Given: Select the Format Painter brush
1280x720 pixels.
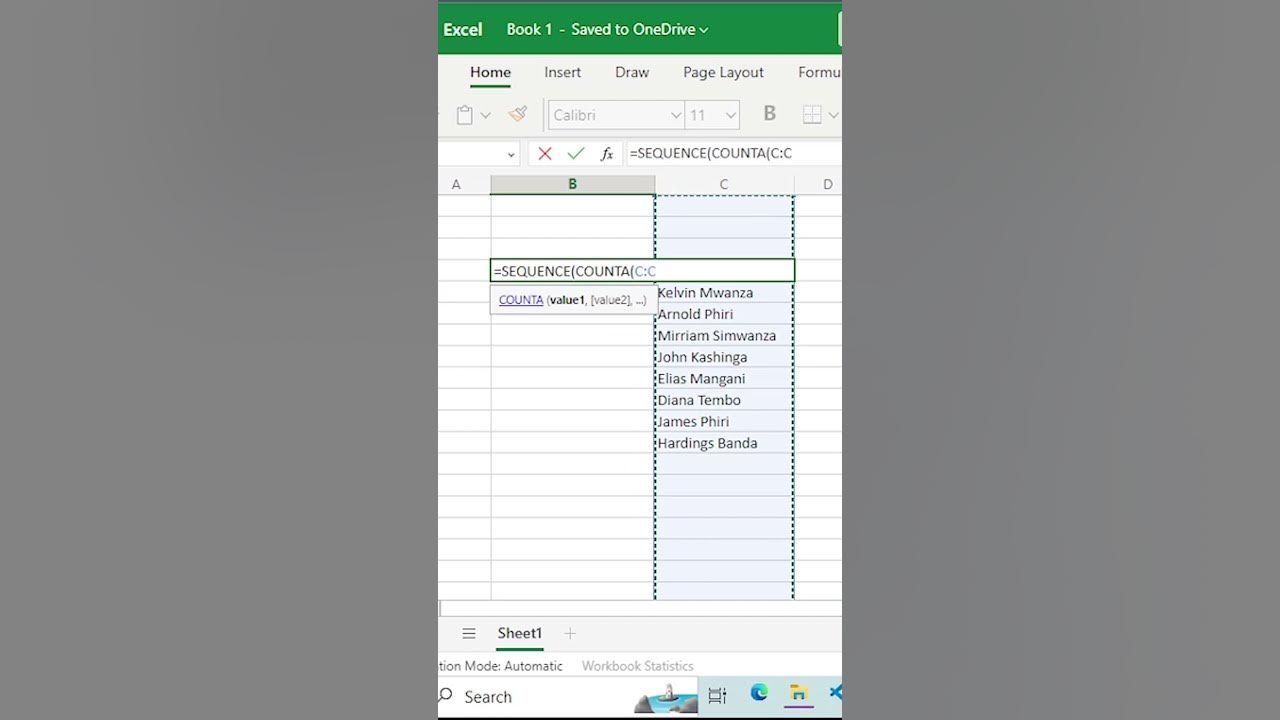Looking at the screenshot, I should [x=518, y=114].
